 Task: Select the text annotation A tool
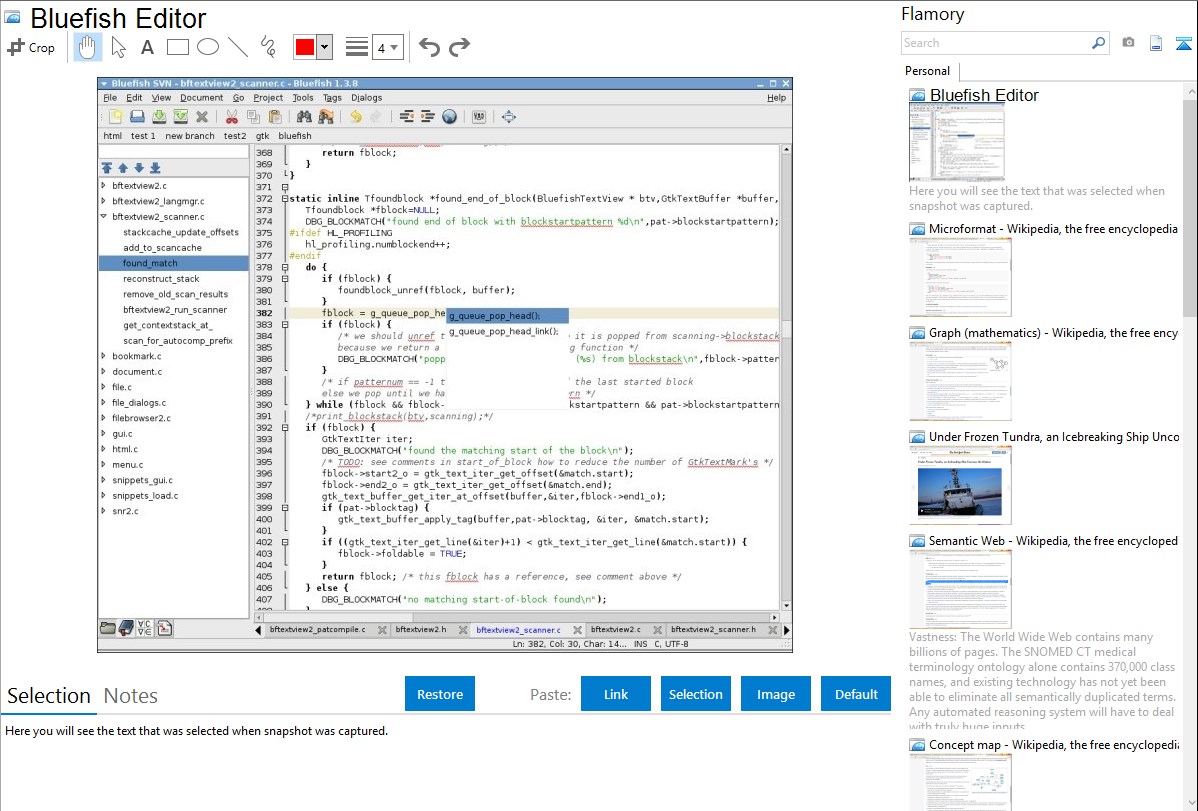coord(147,47)
